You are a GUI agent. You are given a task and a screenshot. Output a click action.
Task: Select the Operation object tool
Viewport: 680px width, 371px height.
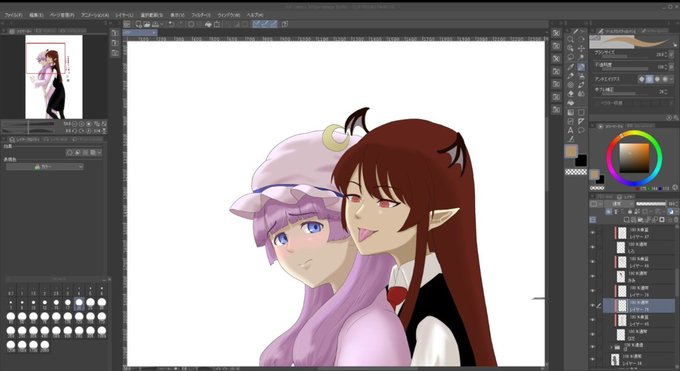click(570, 48)
